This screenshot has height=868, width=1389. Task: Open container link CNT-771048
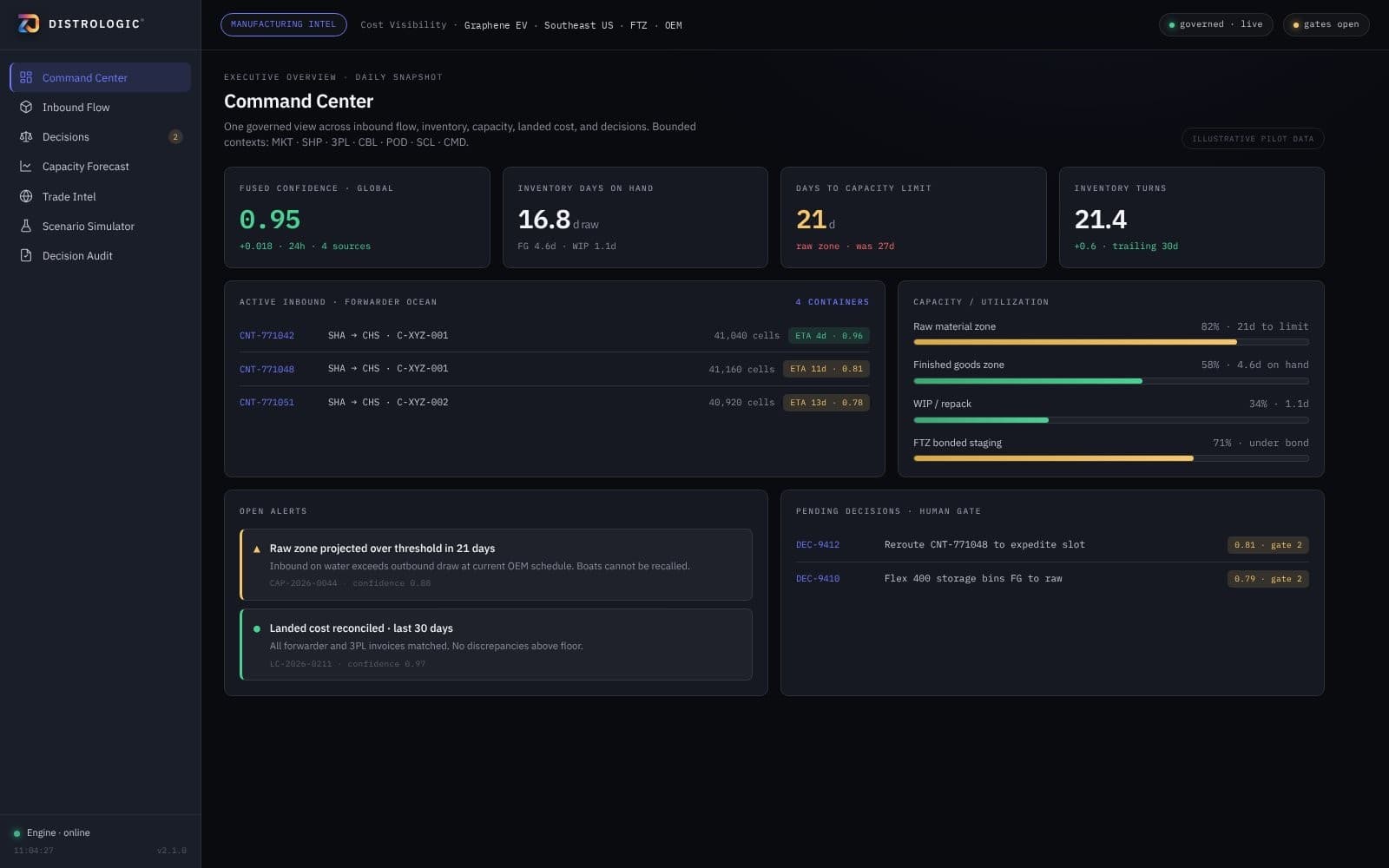pyautogui.click(x=267, y=369)
